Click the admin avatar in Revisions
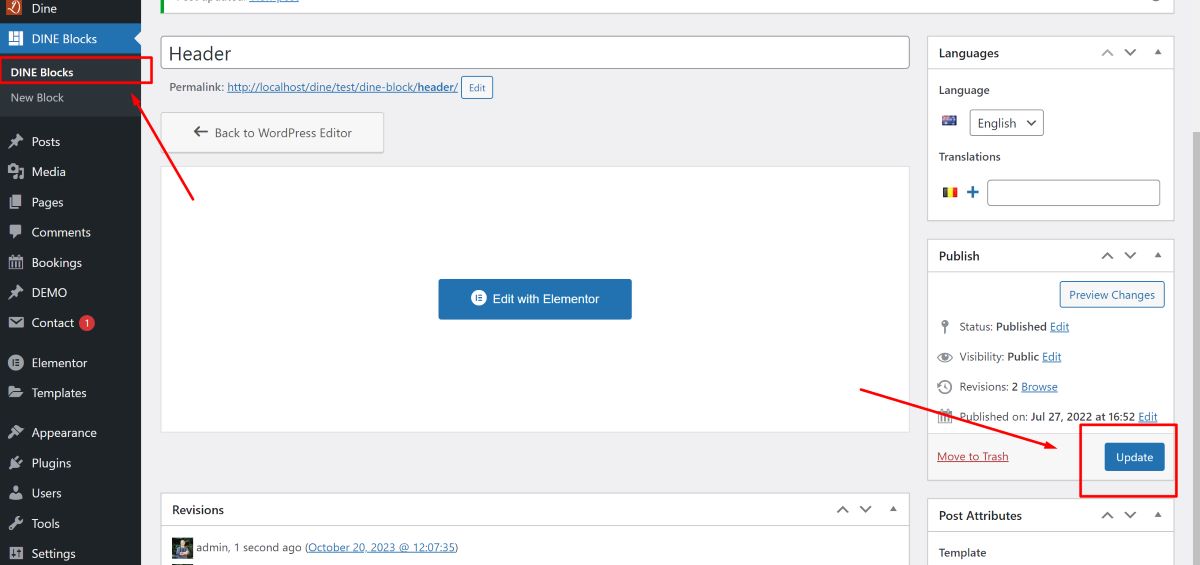 [182, 547]
